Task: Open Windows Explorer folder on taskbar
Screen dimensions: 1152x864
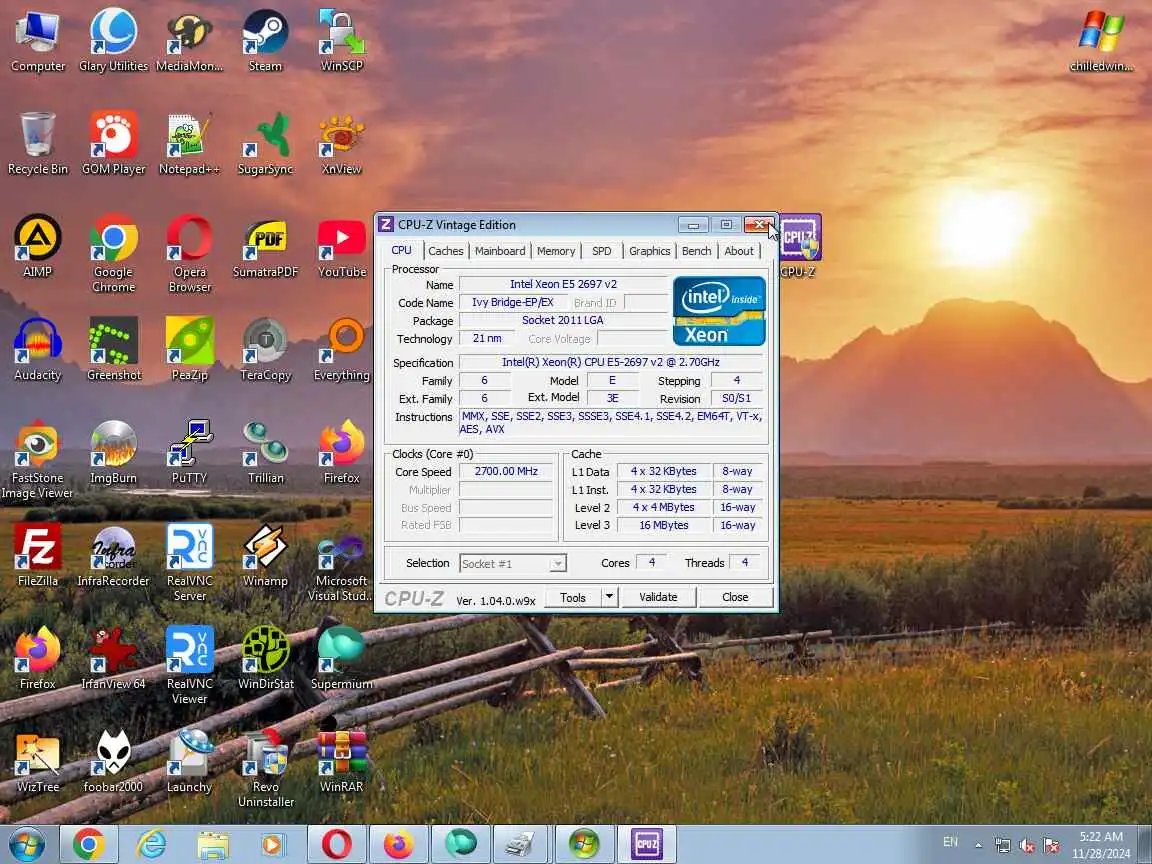Action: coord(213,844)
